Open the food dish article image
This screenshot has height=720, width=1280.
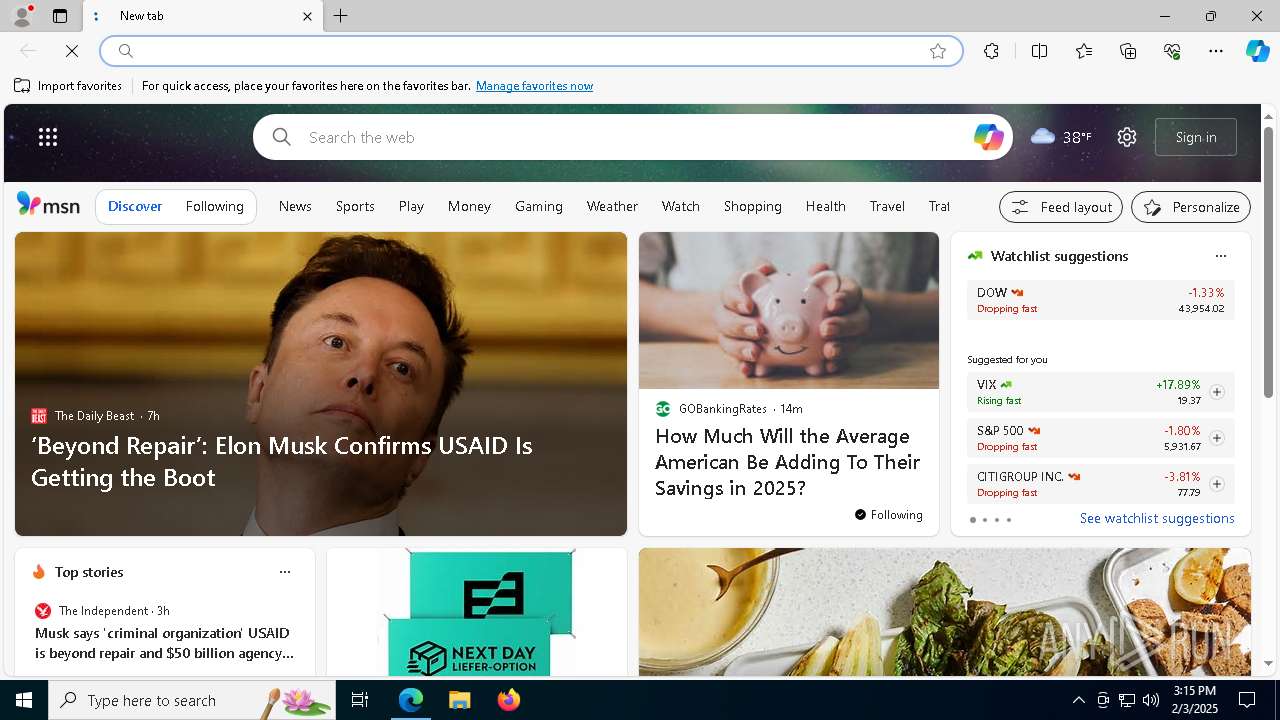[945, 612]
